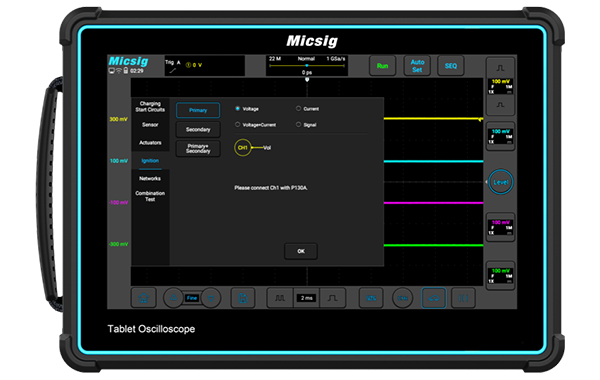Image resolution: width=600 pixels, height=380 pixels.
Task: Open yellow CH1 100 mV channel box
Action: pyautogui.click(x=501, y=86)
